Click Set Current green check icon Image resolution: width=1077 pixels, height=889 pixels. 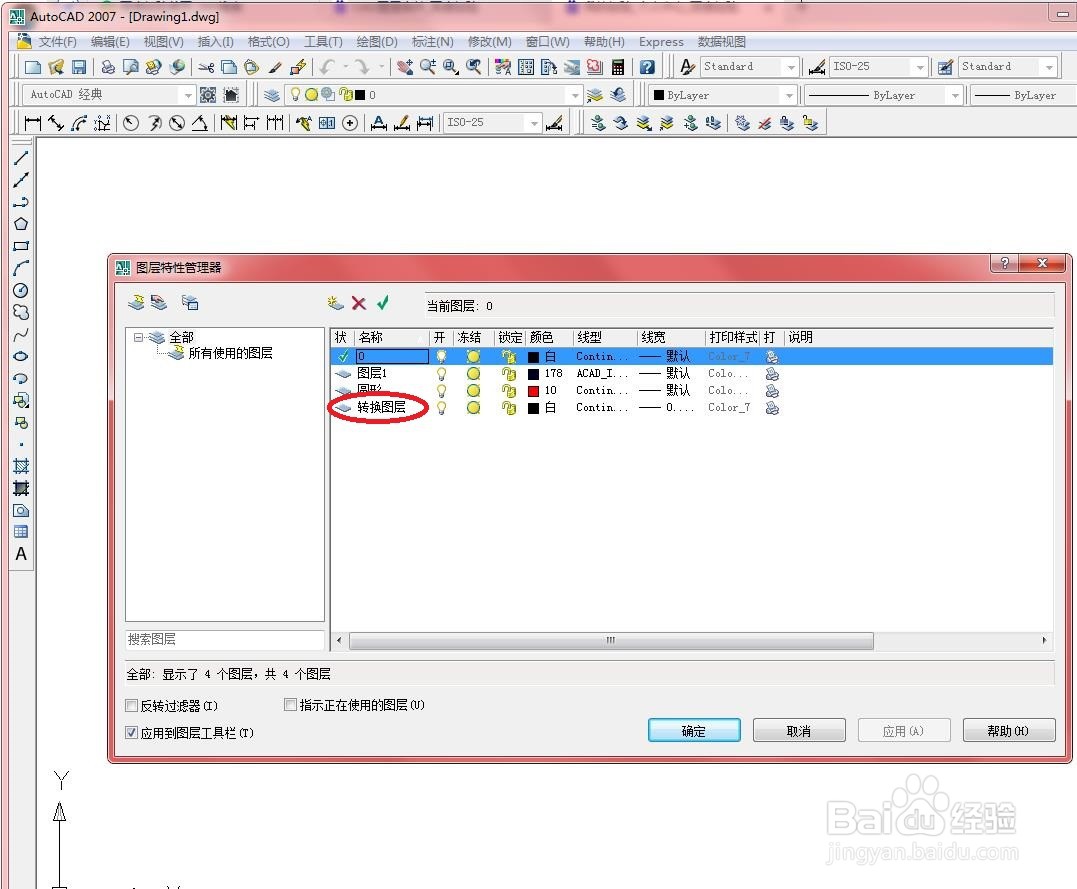[383, 303]
